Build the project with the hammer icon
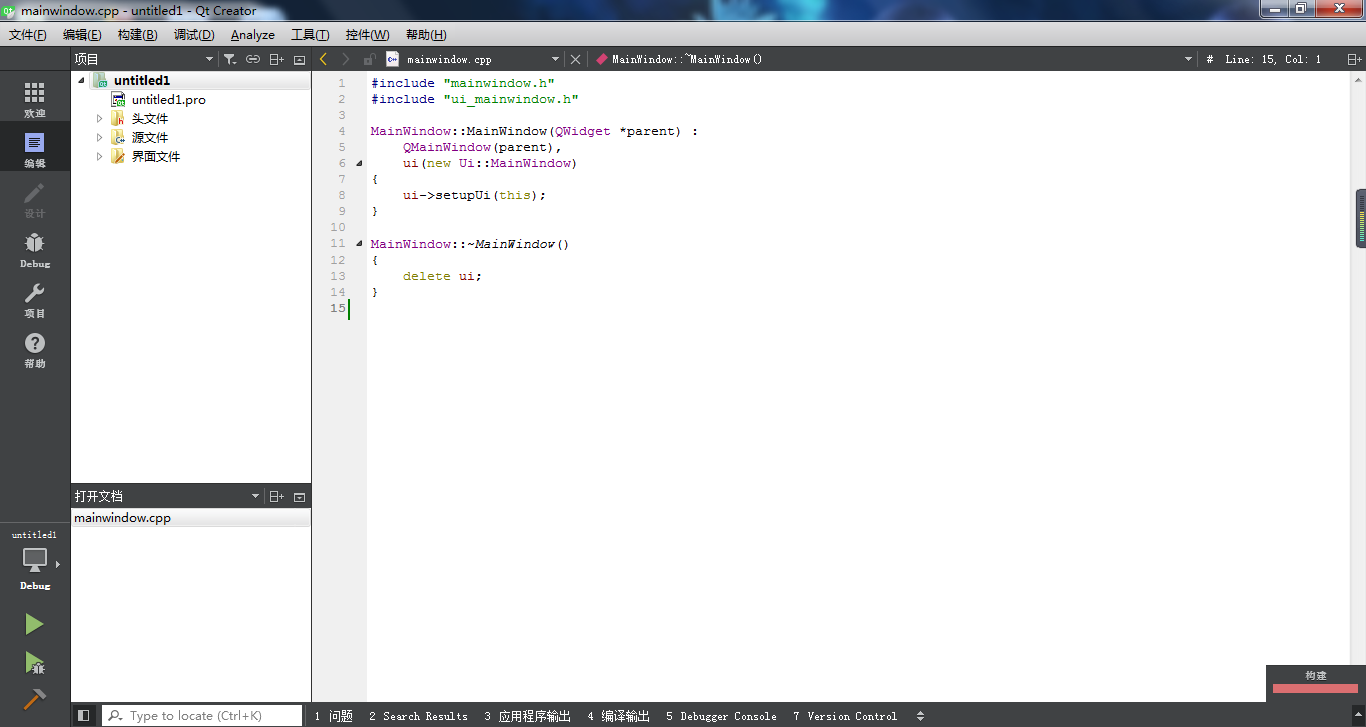This screenshot has height=727, width=1366. (x=34, y=699)
